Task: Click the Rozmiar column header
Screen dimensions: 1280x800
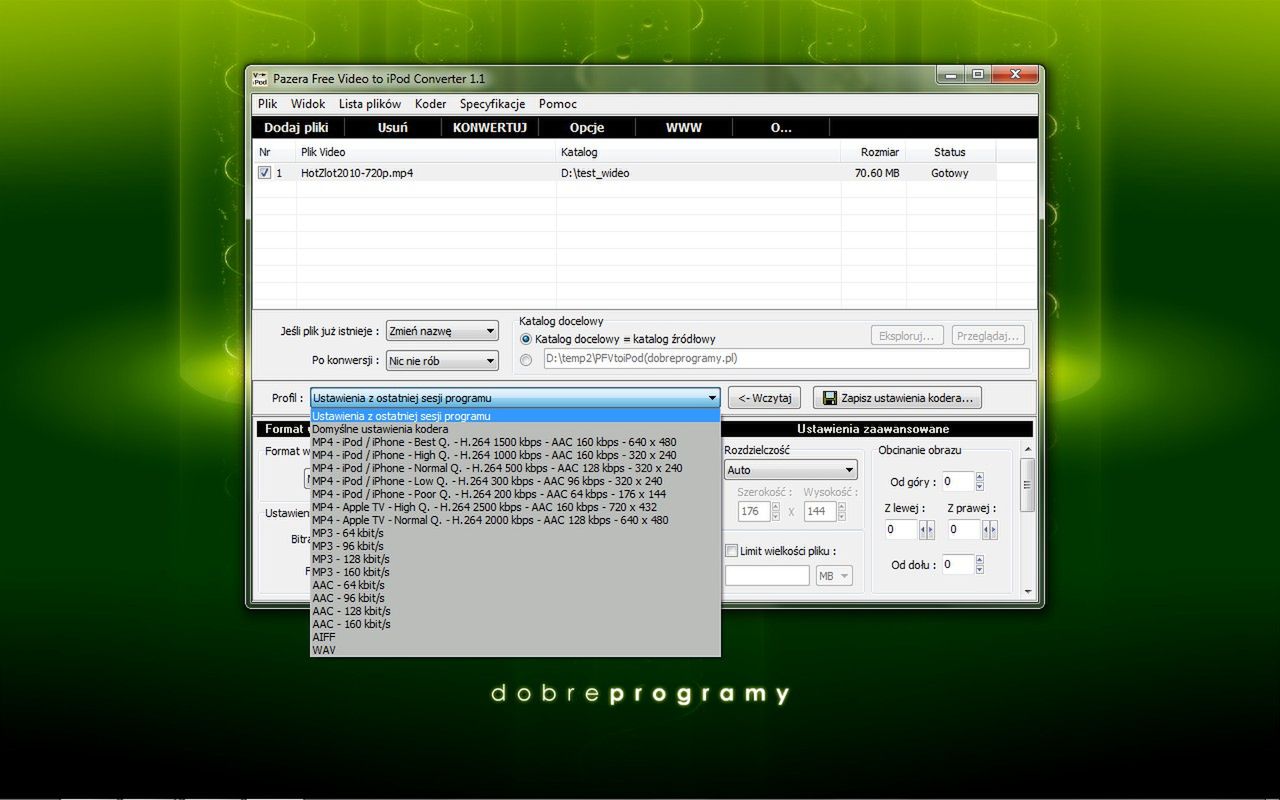Action: point(873,152)
